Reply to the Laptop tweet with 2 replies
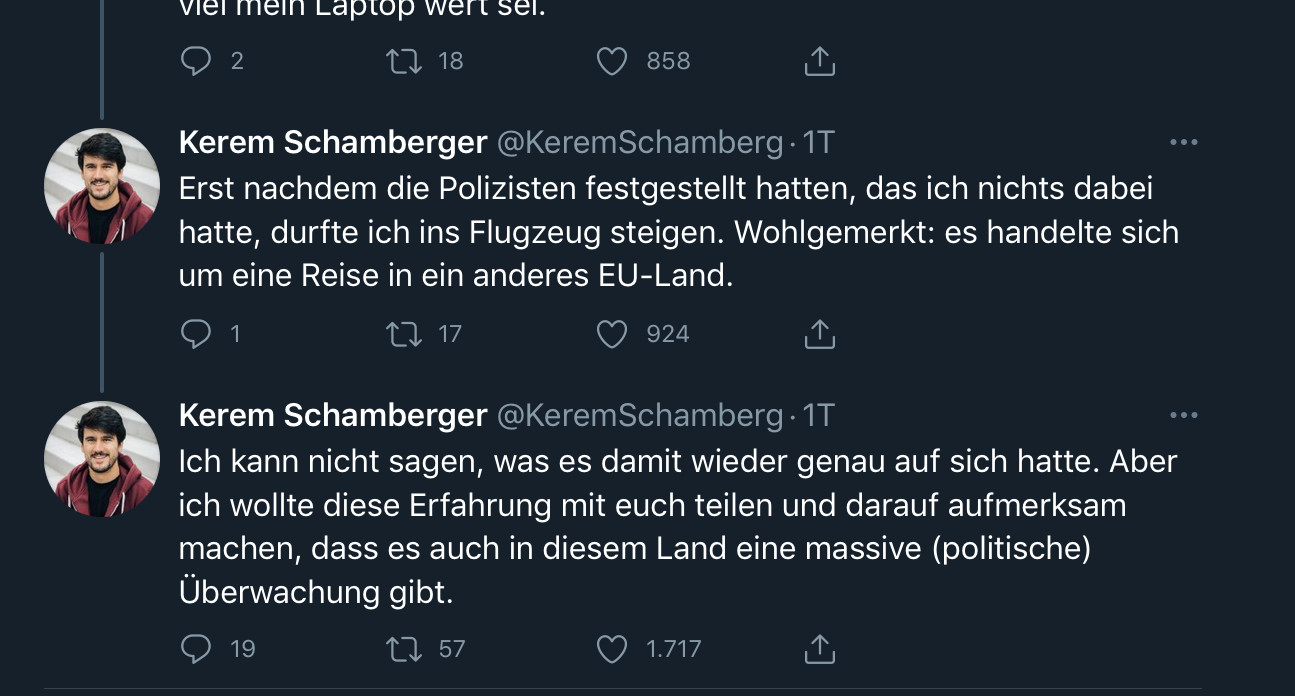Image resolution: width=1295 pixels, height=696 pixels. click(x=195, y=62)
